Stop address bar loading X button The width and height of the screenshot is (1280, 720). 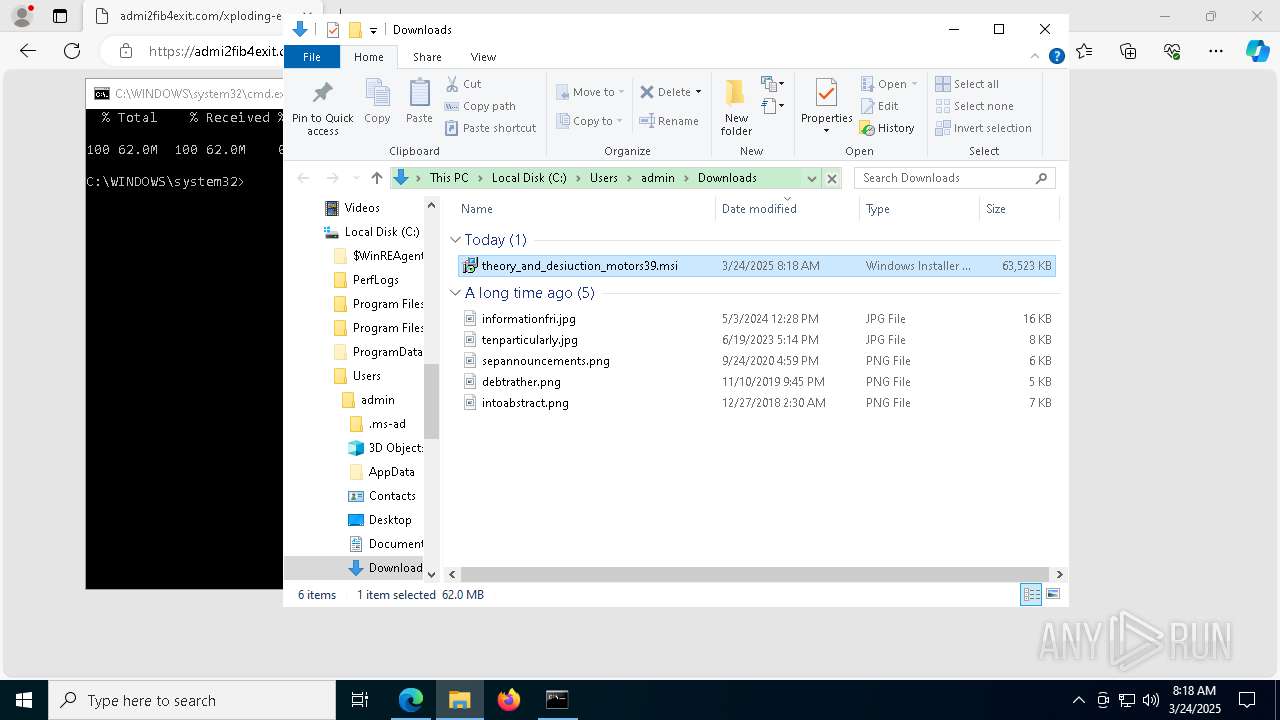pos(831,178)
